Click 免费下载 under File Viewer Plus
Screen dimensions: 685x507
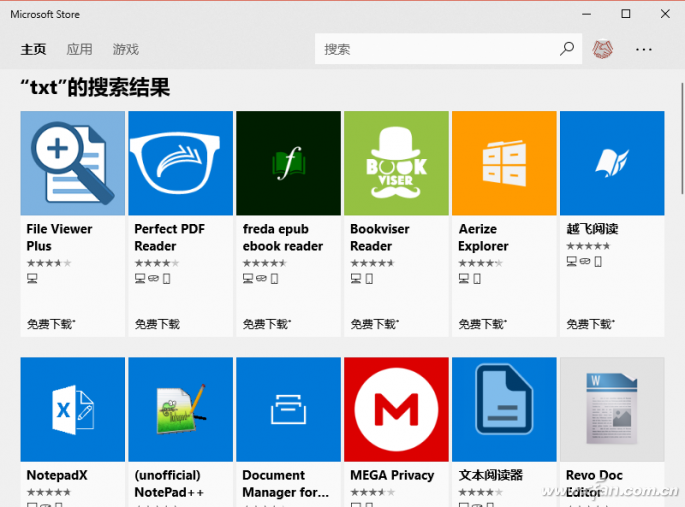(51, 324)
